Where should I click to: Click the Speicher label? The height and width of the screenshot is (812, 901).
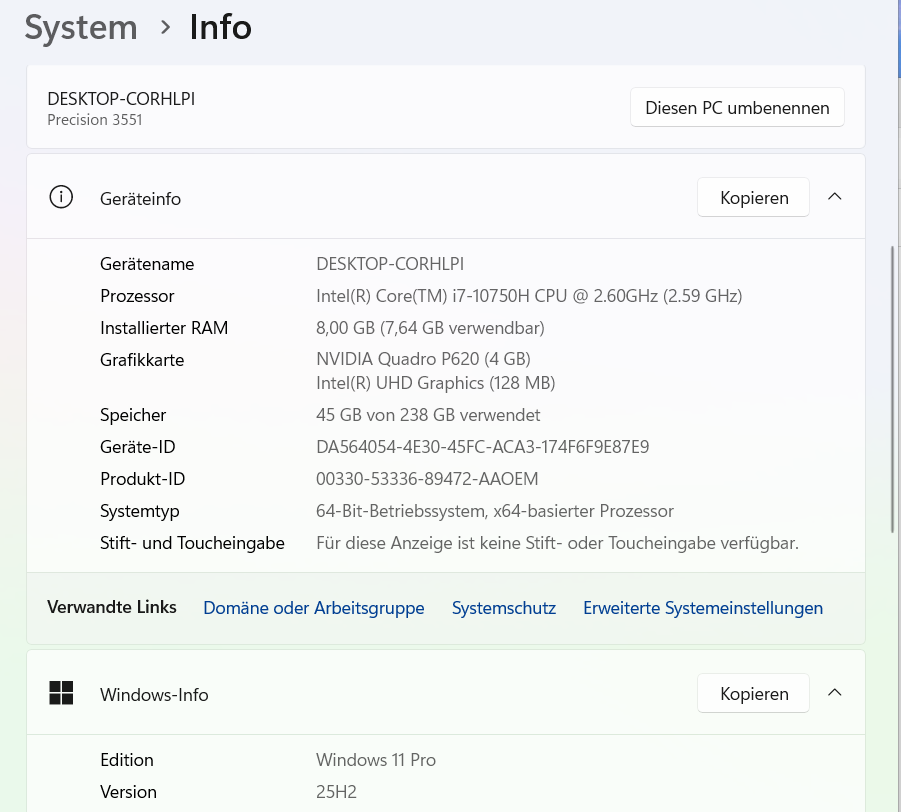click(133, 415)
